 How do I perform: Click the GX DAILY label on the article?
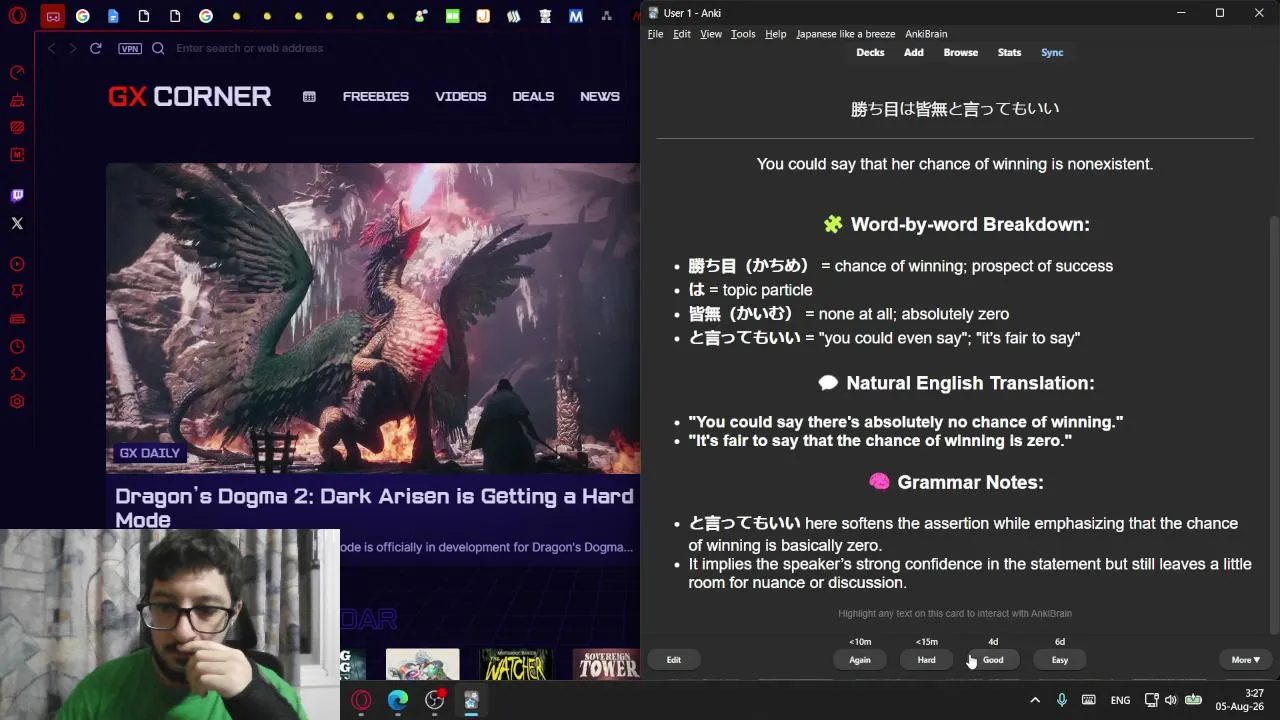click(x=150, y=453)
